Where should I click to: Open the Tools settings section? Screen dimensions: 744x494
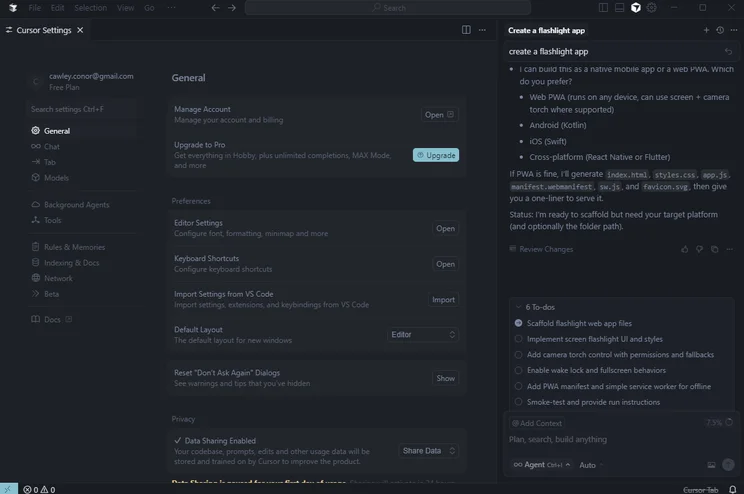83,220
